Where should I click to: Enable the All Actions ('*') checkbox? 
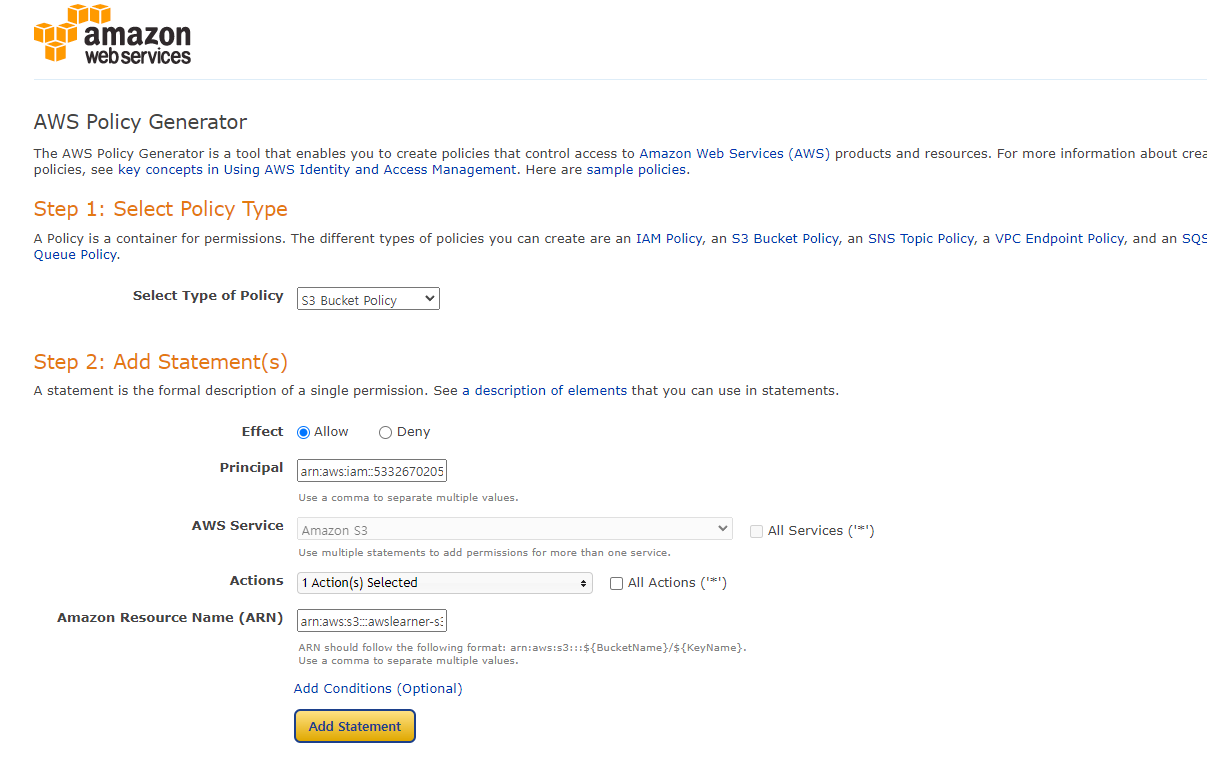[616, 583]
